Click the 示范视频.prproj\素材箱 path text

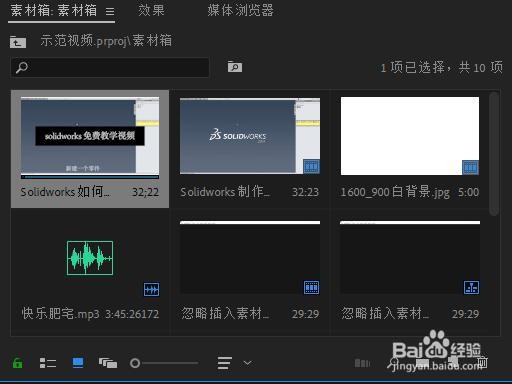point(106,41)
